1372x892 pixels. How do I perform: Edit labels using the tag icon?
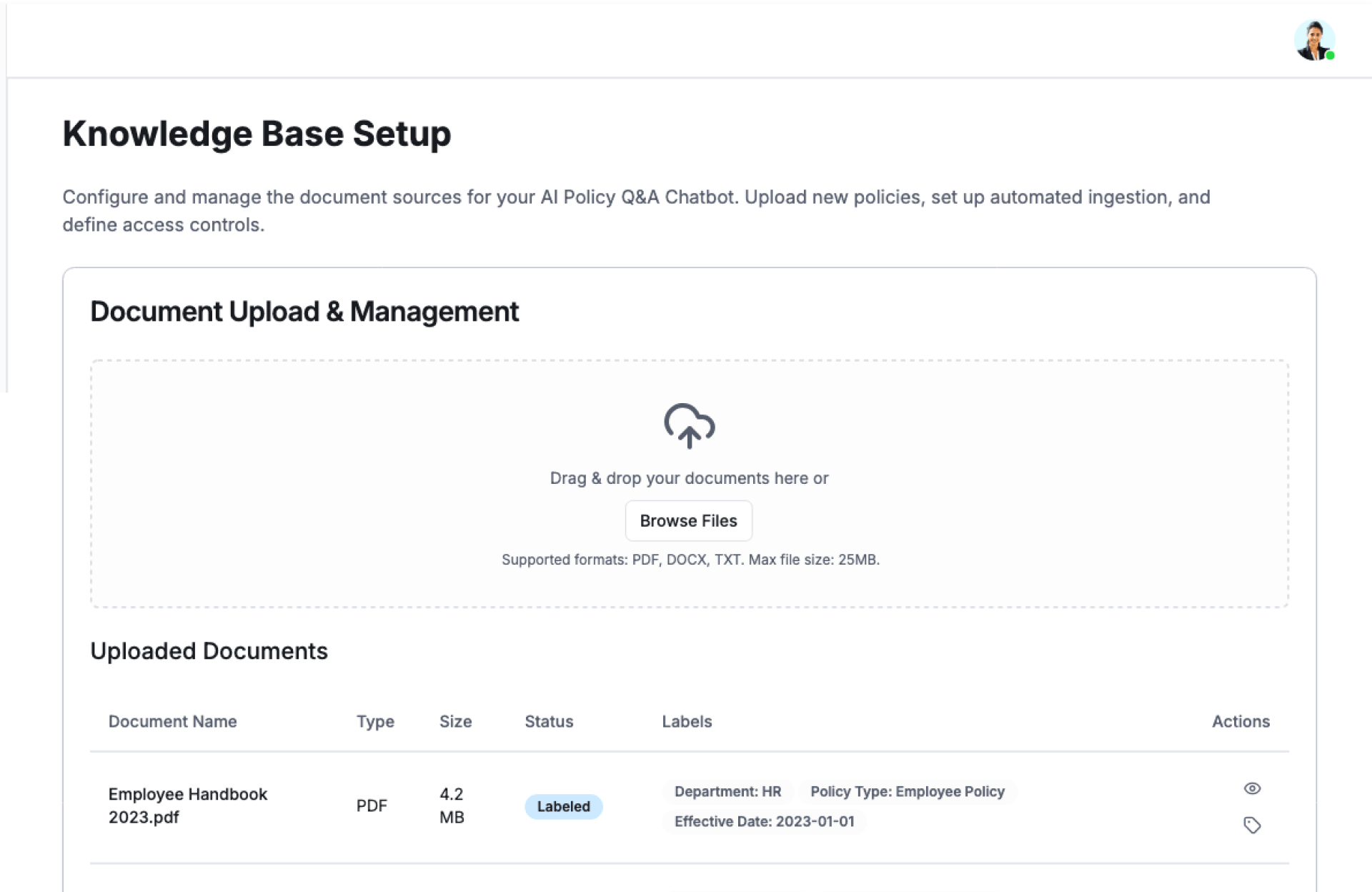pos(1251,825)
